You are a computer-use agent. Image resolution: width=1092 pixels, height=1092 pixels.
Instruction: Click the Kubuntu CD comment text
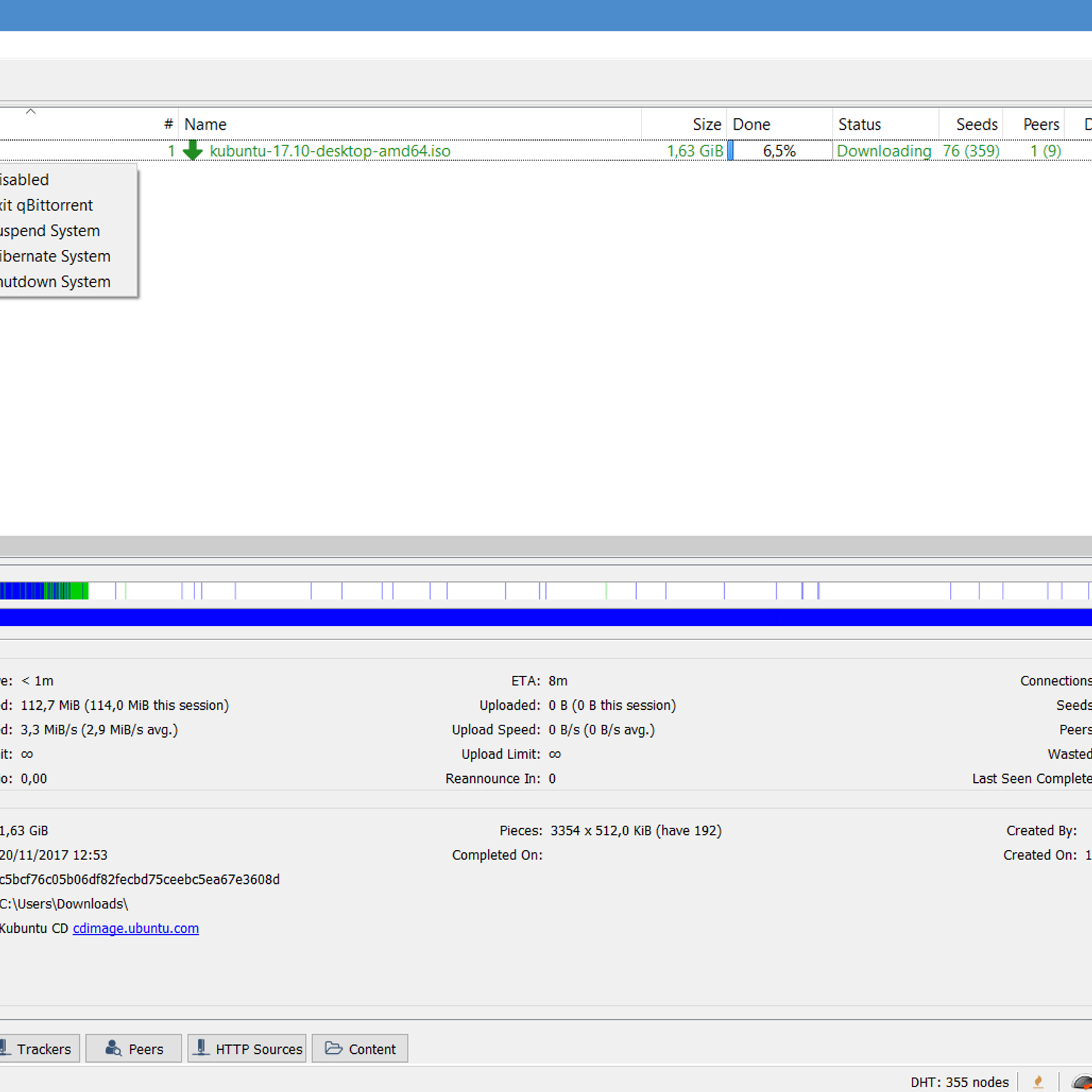click(x=34, y=928)
